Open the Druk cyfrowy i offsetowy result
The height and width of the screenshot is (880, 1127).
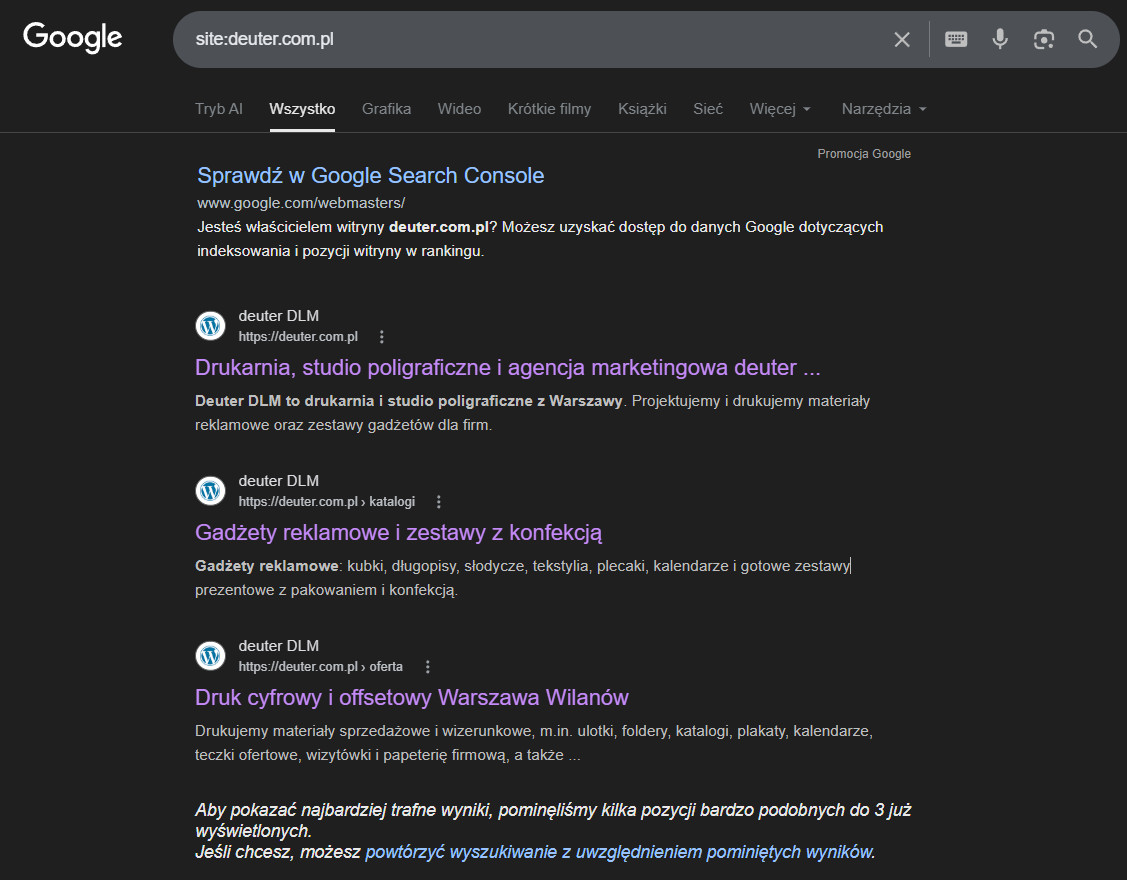point(412,697)
